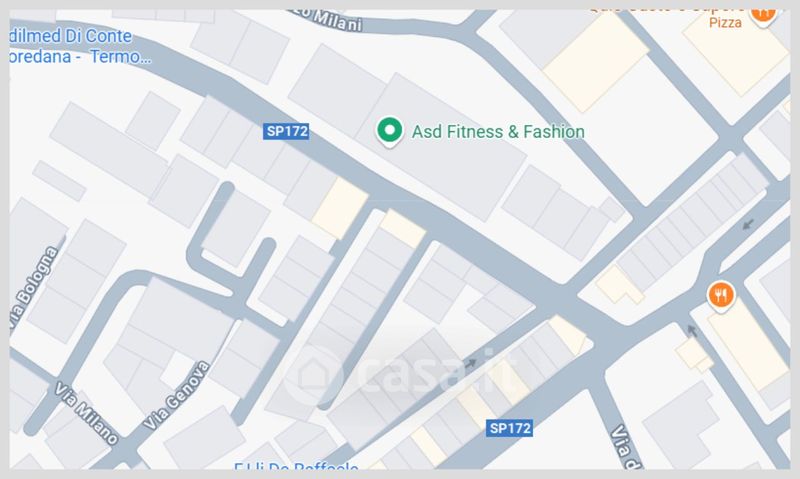Select the orange restaurant marker on the right
This screenshot has width=800, height=479.
pos(720,295)
